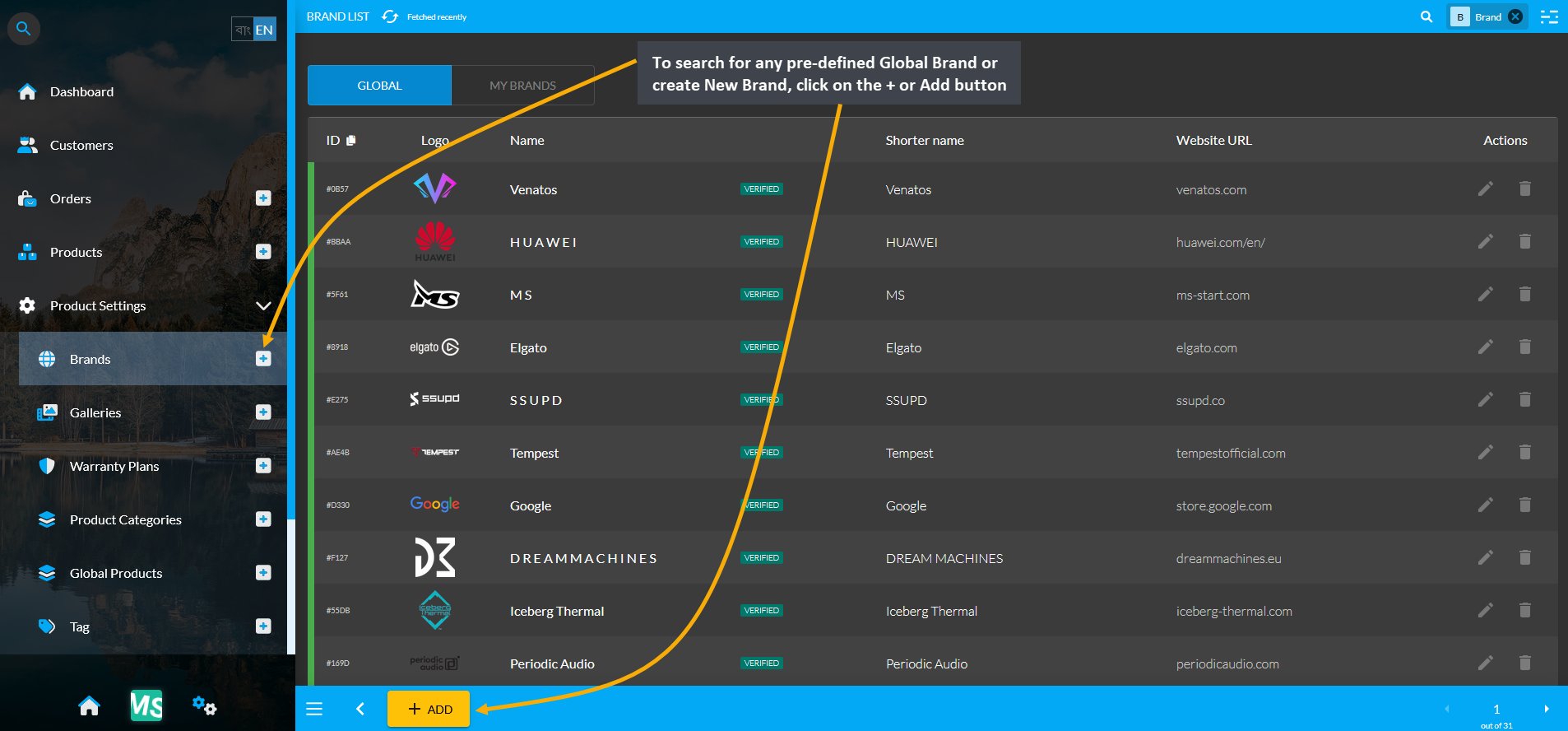Add new order plus icon

click(263, 198)
